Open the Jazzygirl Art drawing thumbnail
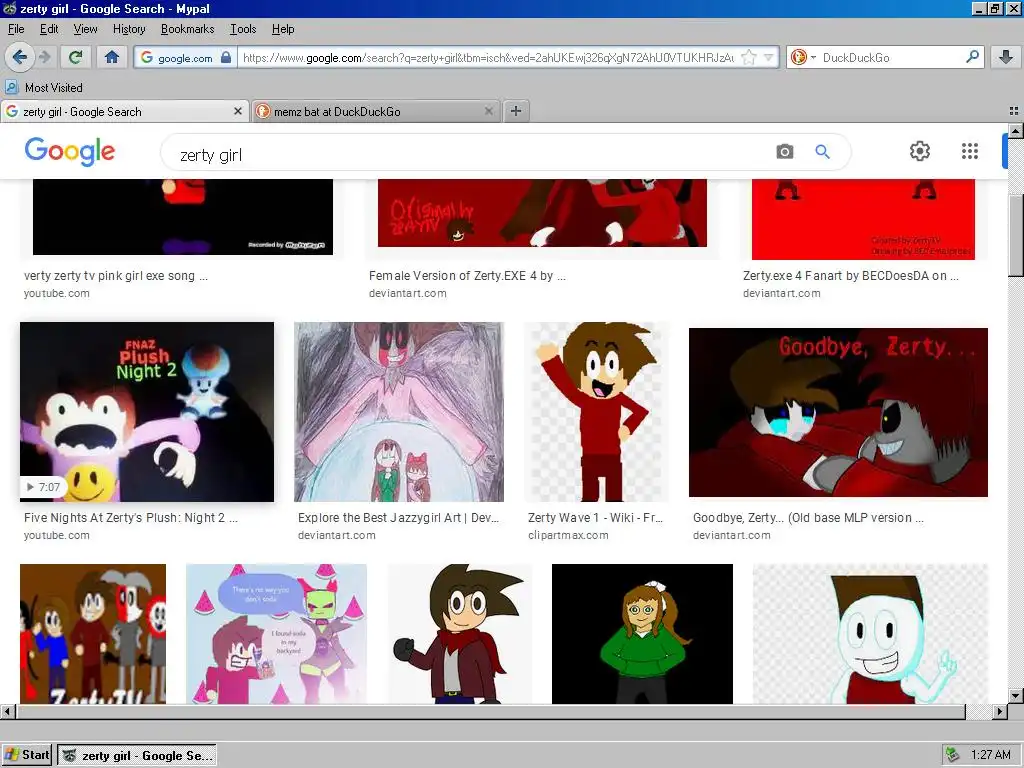Screen dimensions: 1024x768 point(399,412)
